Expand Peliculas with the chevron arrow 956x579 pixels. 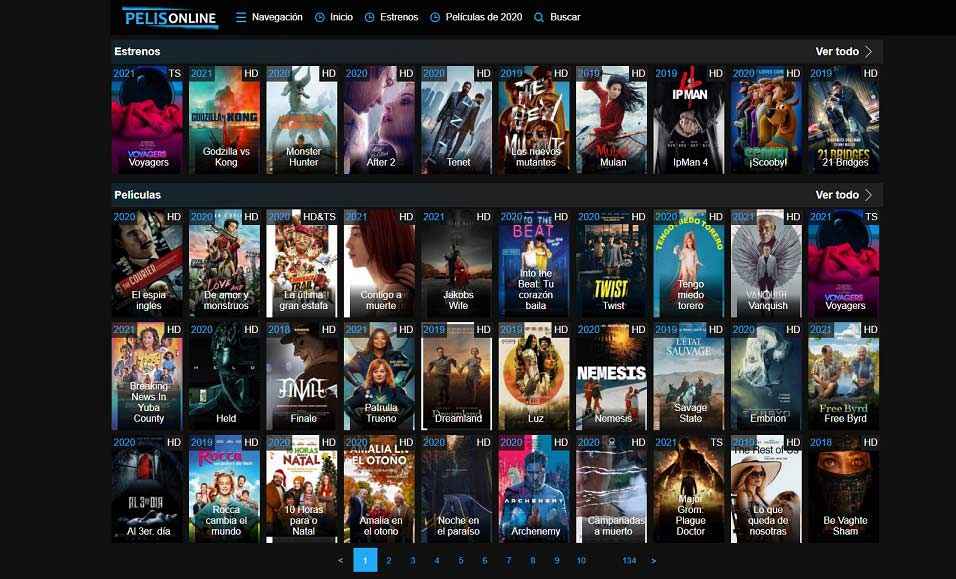coord(868,195)
